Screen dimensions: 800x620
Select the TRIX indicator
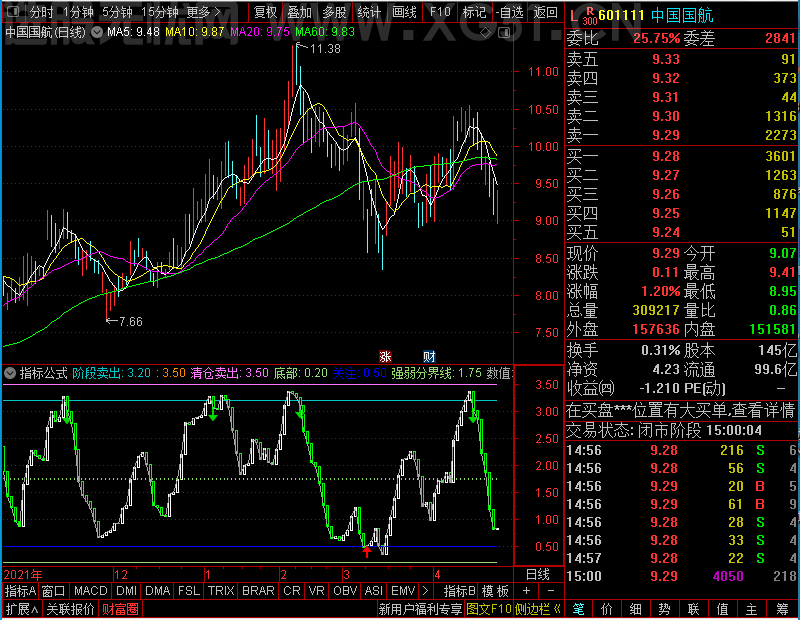click(x=221, y=591)
